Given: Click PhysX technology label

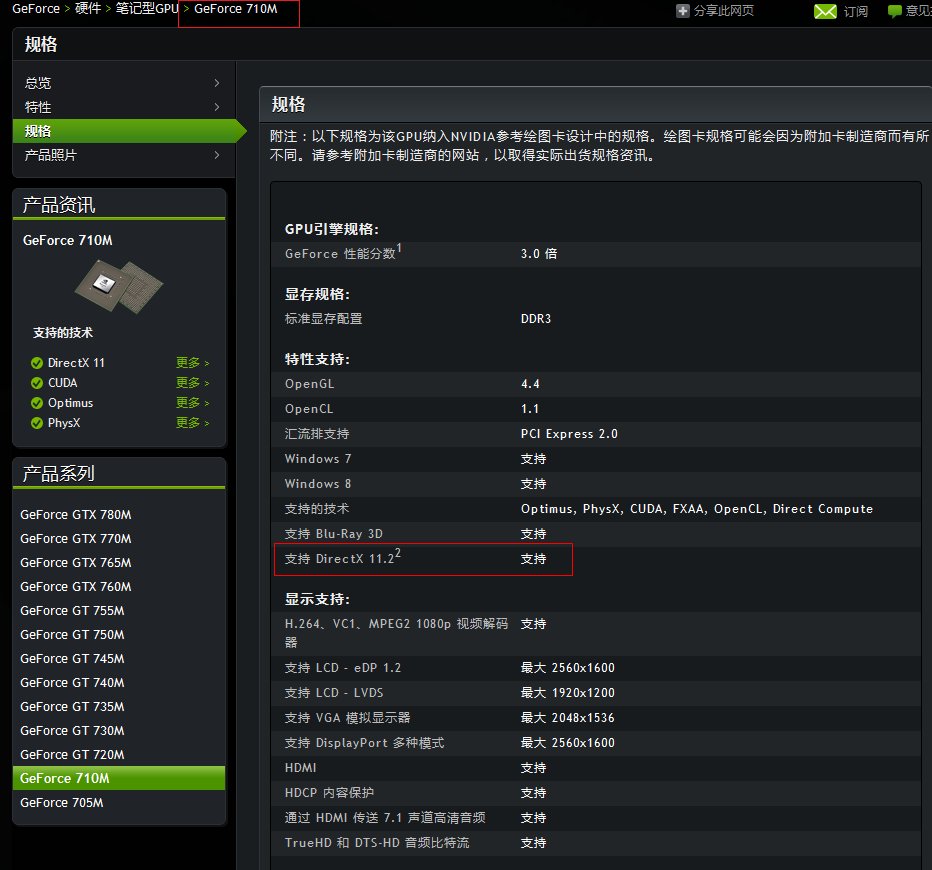Looking at the screenshot, I should pyautogui.click(x=64, y=423).
